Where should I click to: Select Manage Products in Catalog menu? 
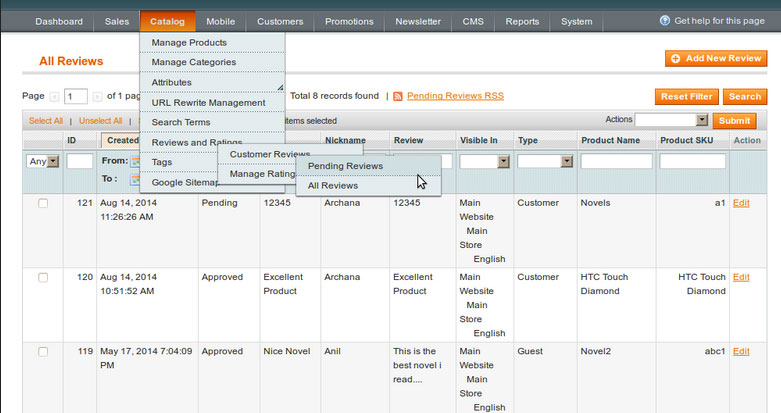[x=189, y=43]
